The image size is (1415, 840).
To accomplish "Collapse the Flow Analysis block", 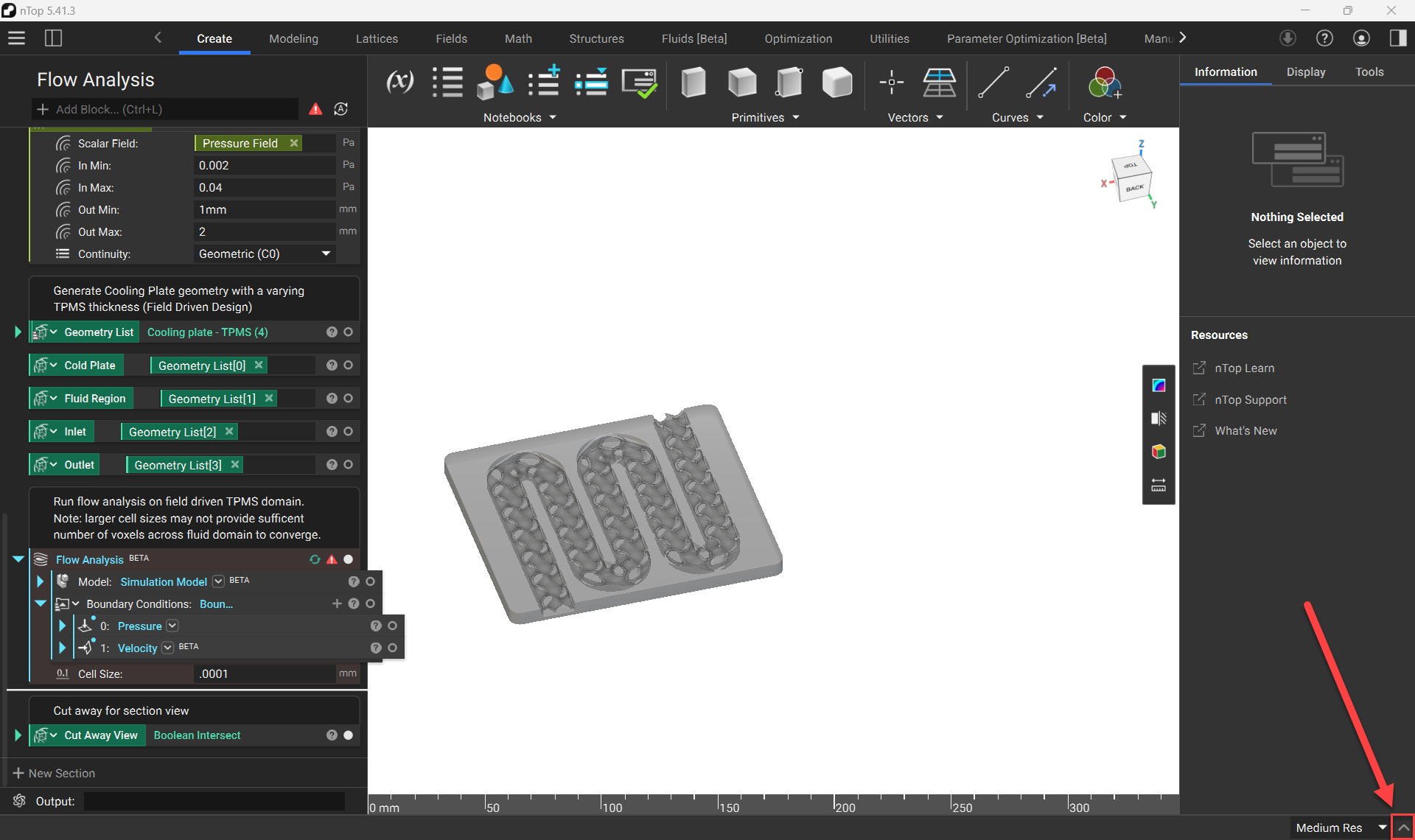I will click(18, 559).
